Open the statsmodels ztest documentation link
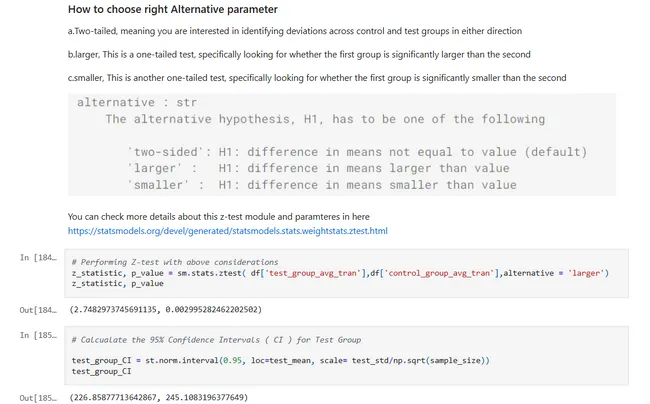This screenshot has width=650, height=404. 227,231
